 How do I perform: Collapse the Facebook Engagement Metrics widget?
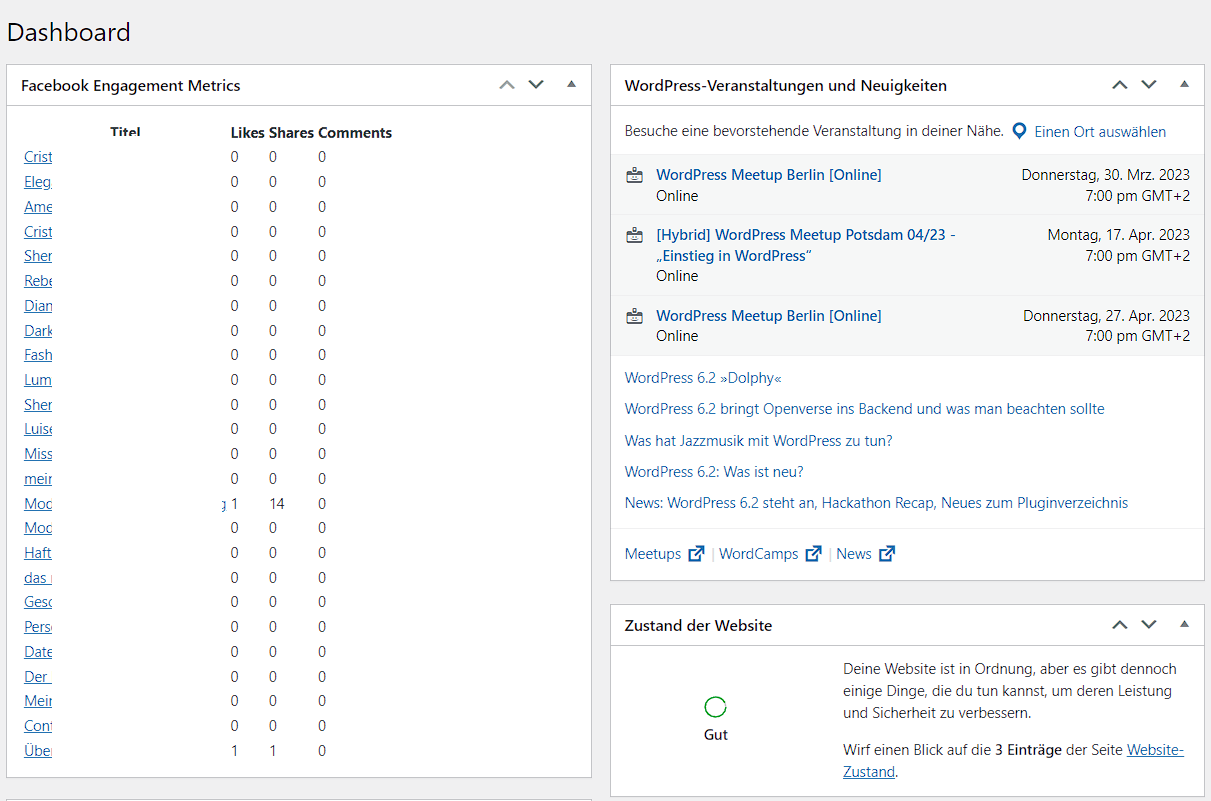click(x=571, y=85)
